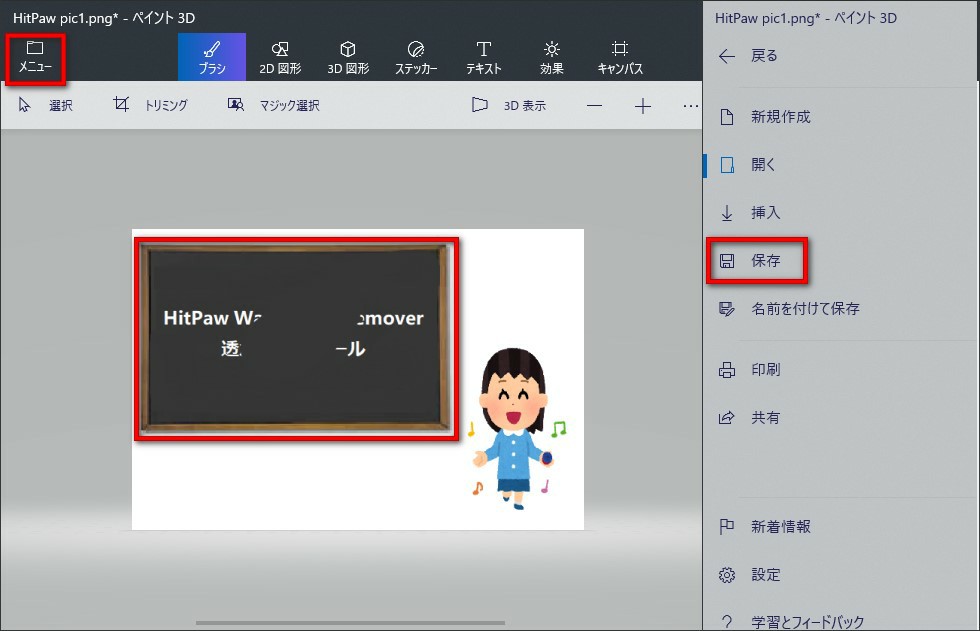The width and height of the screenshot is (980, 631).
Task: Open the キャンバス canvas tab
Action: [619, 57]
